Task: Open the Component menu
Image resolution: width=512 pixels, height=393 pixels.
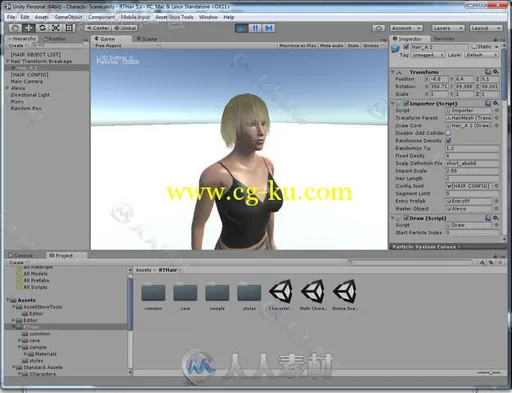Action: pos(101,17)
